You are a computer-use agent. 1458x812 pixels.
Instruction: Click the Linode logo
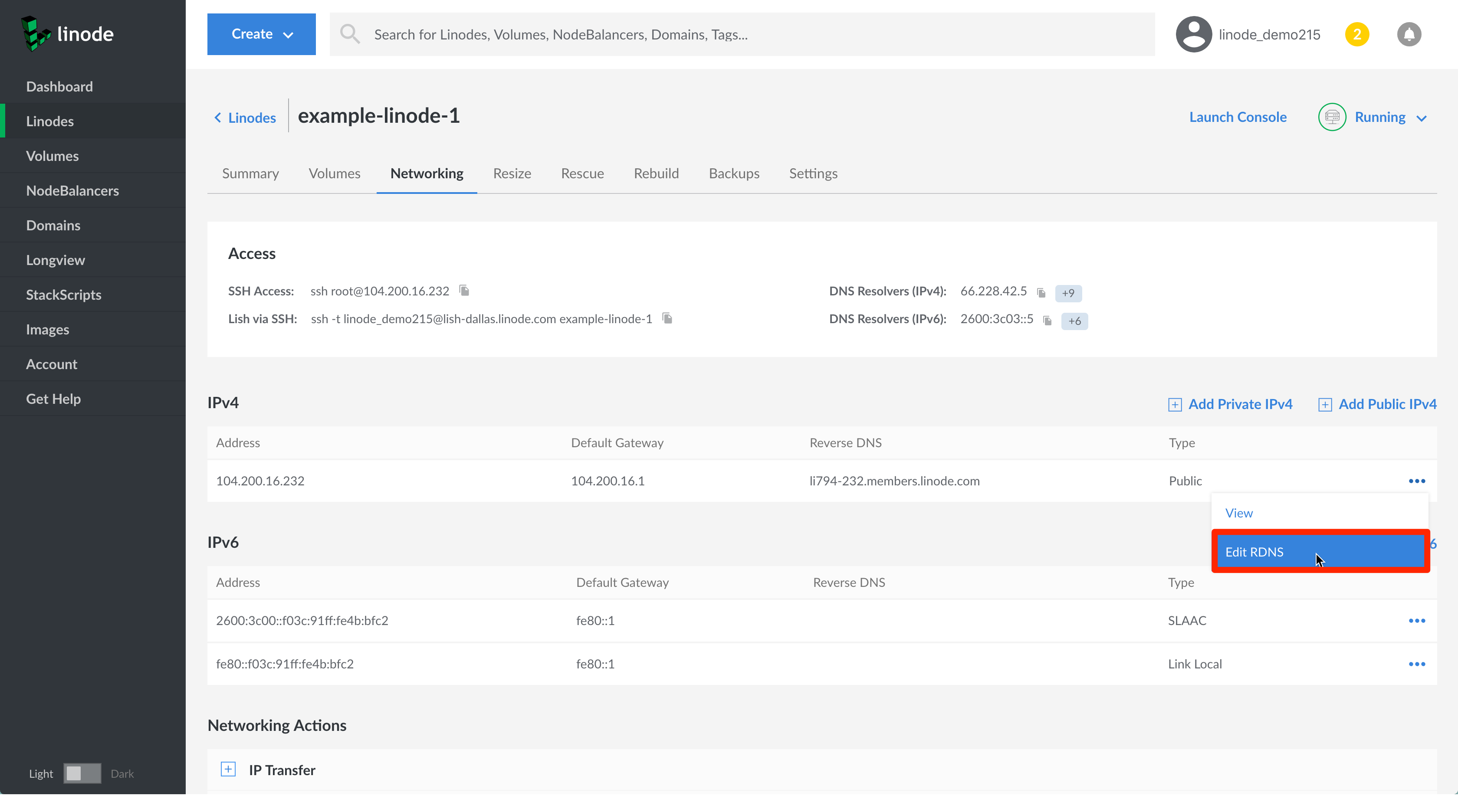67,34
